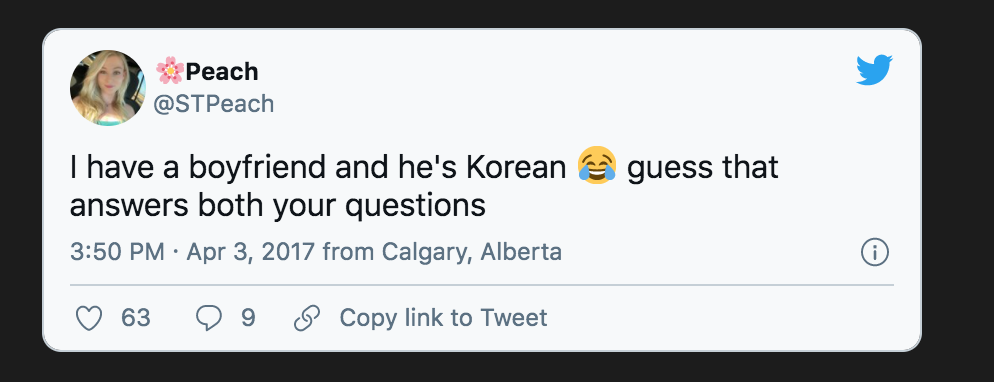Open the Peach display name
The height and width of the screenshot is (382, 994).
222,72
